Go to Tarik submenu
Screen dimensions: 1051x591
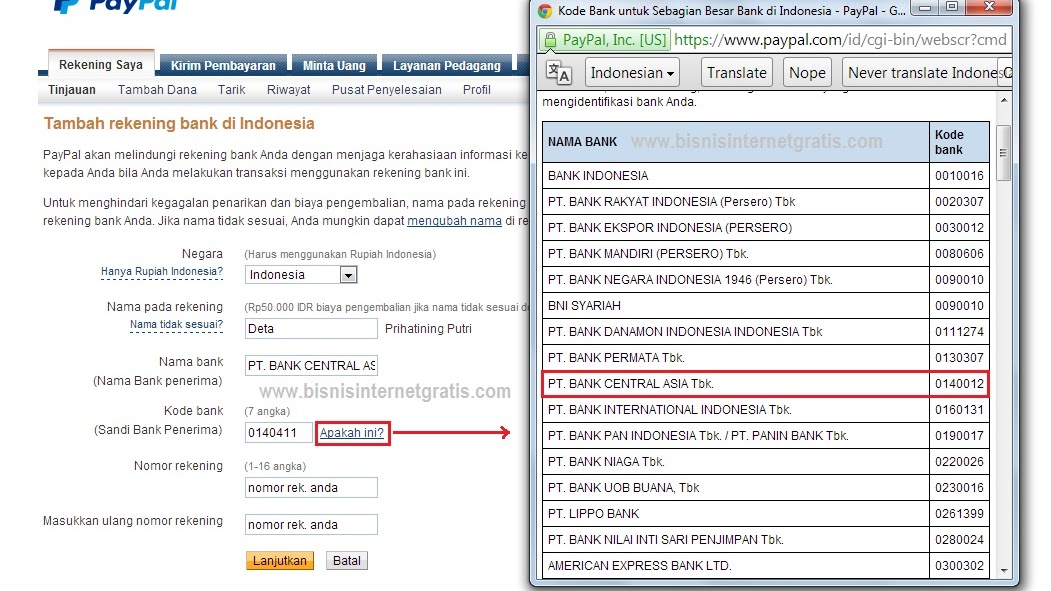(231, 90)
